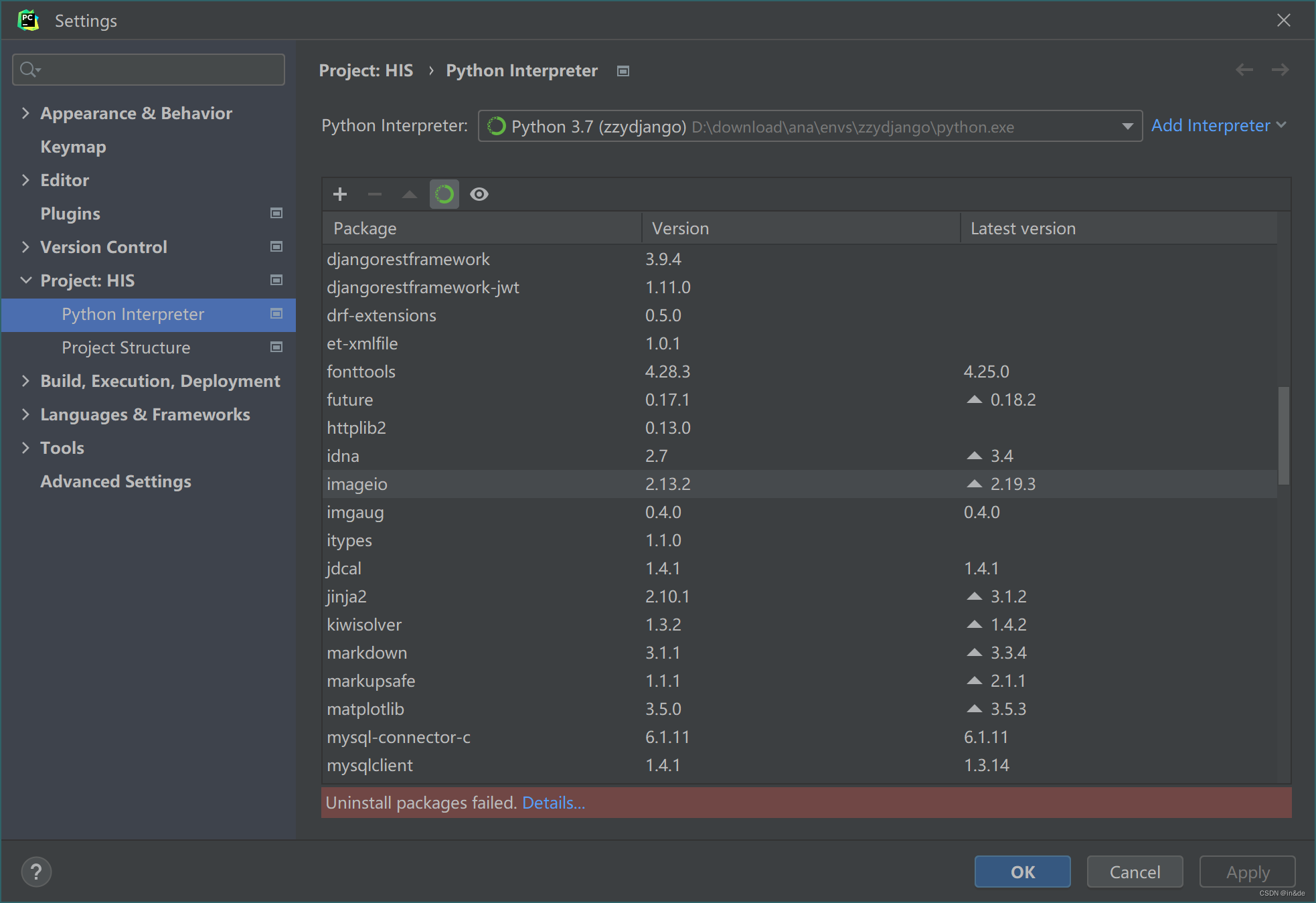Viewport: 1316px width, 903px height.
Task: Click the project-level icon beside Python Interpreter heading
Action: click(623, 71)
